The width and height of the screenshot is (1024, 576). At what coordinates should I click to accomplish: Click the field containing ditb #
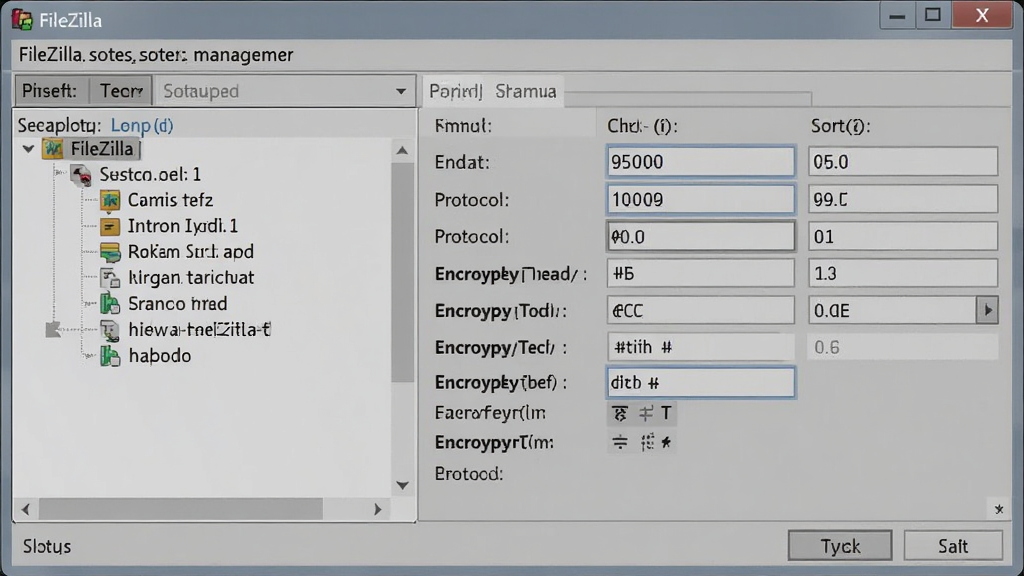[x=701, y=383]
